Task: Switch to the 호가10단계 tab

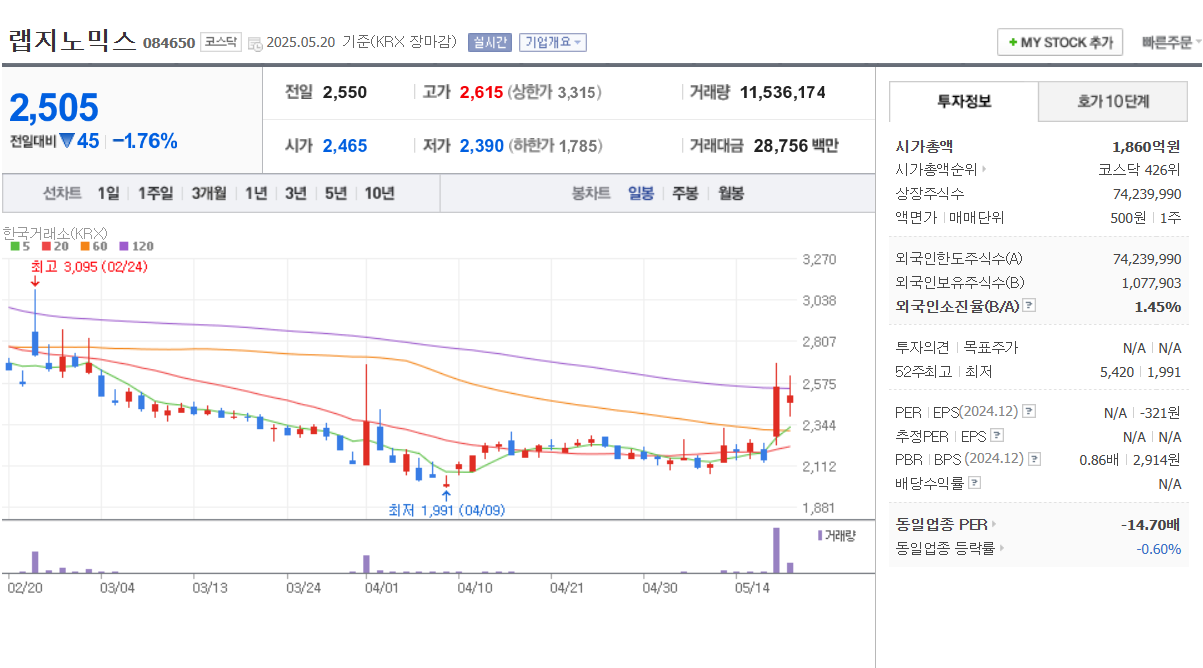Action: (1113, 101)
